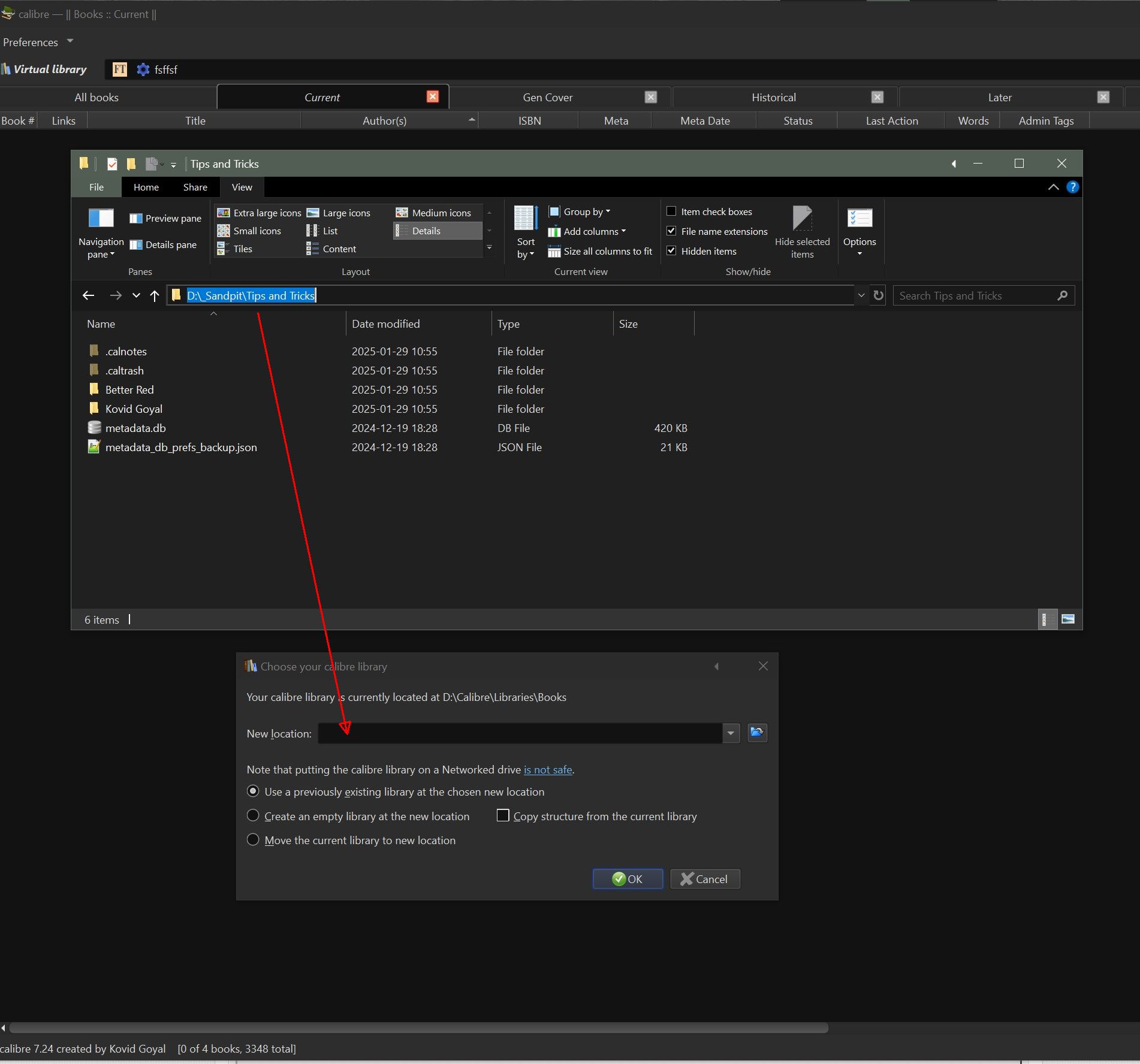Open Explorer folder Options
The image size is (1140, 1064).
(x=859, y=232)
